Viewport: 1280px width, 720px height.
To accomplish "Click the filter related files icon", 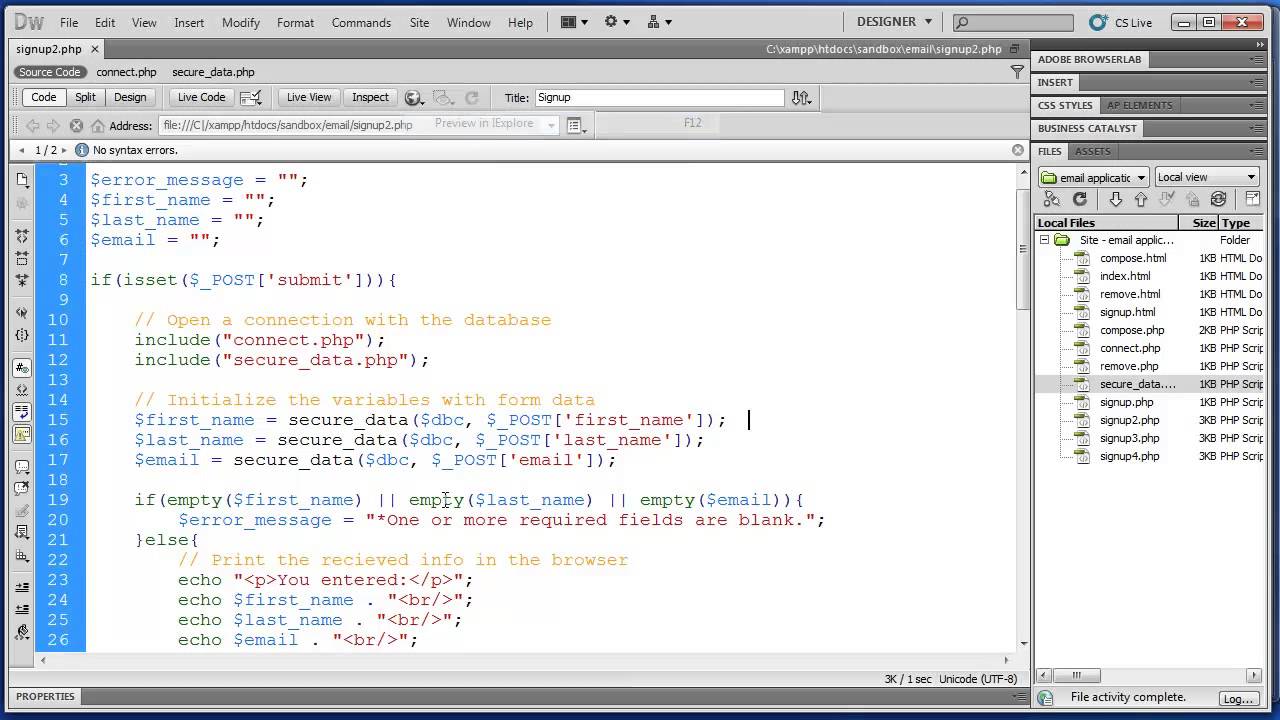I will pyautogui.click(x=1017, y=72).
